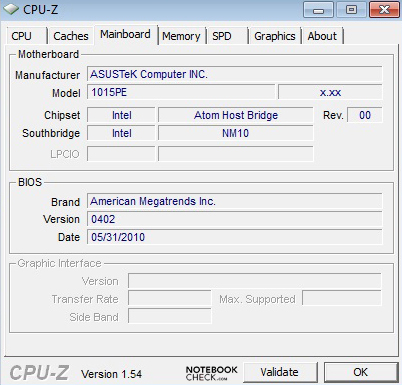Click the Validate button

280,372
